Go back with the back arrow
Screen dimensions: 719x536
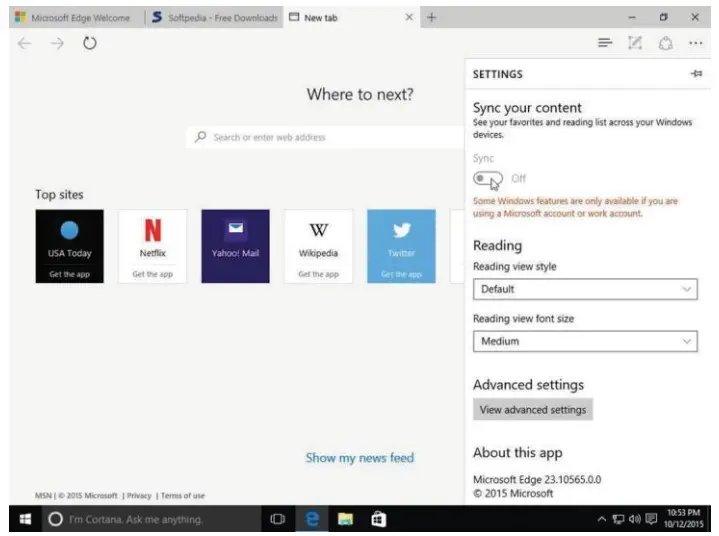[x=24, y=44]
